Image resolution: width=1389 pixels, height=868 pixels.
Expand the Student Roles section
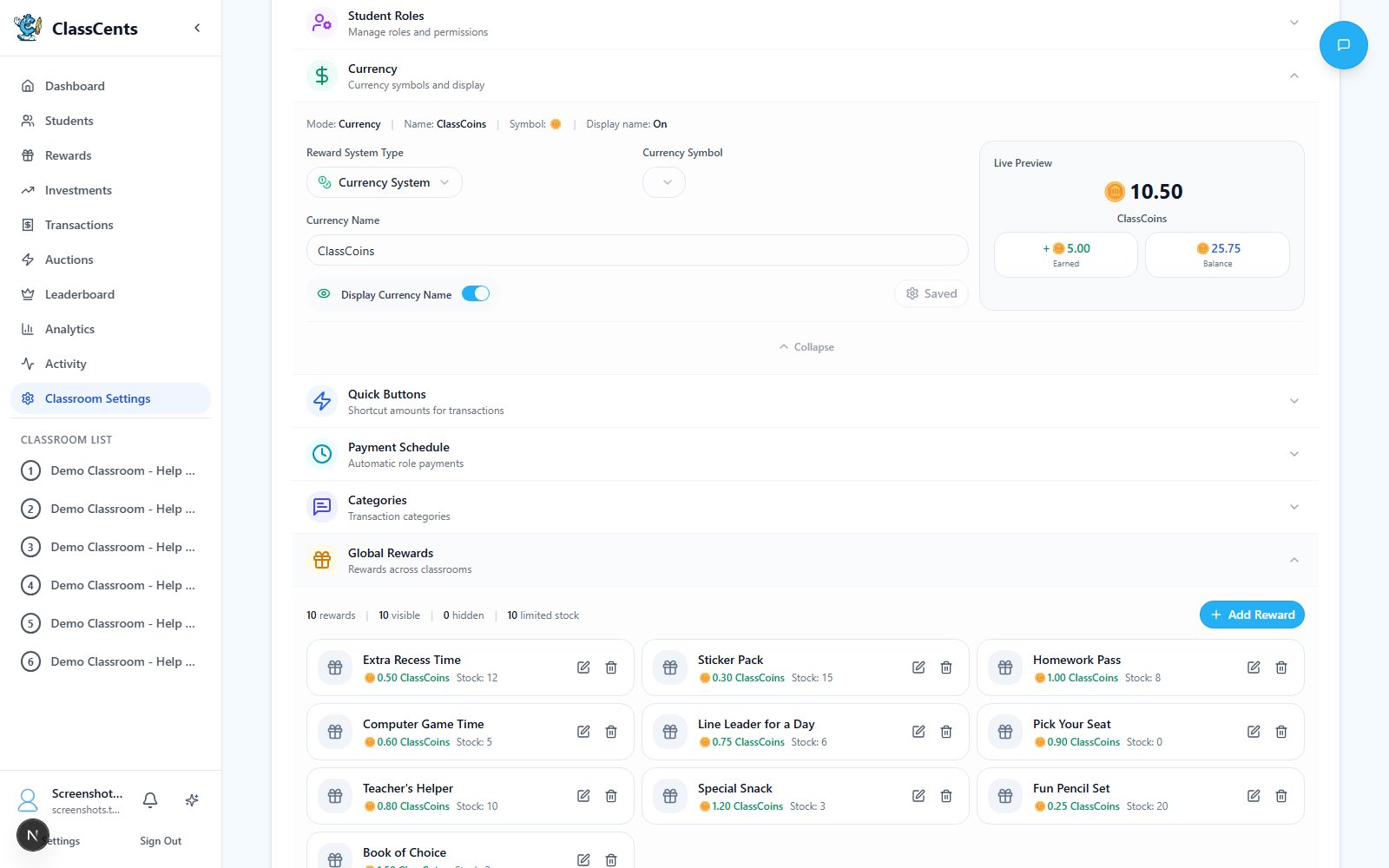tap(805, 23)
